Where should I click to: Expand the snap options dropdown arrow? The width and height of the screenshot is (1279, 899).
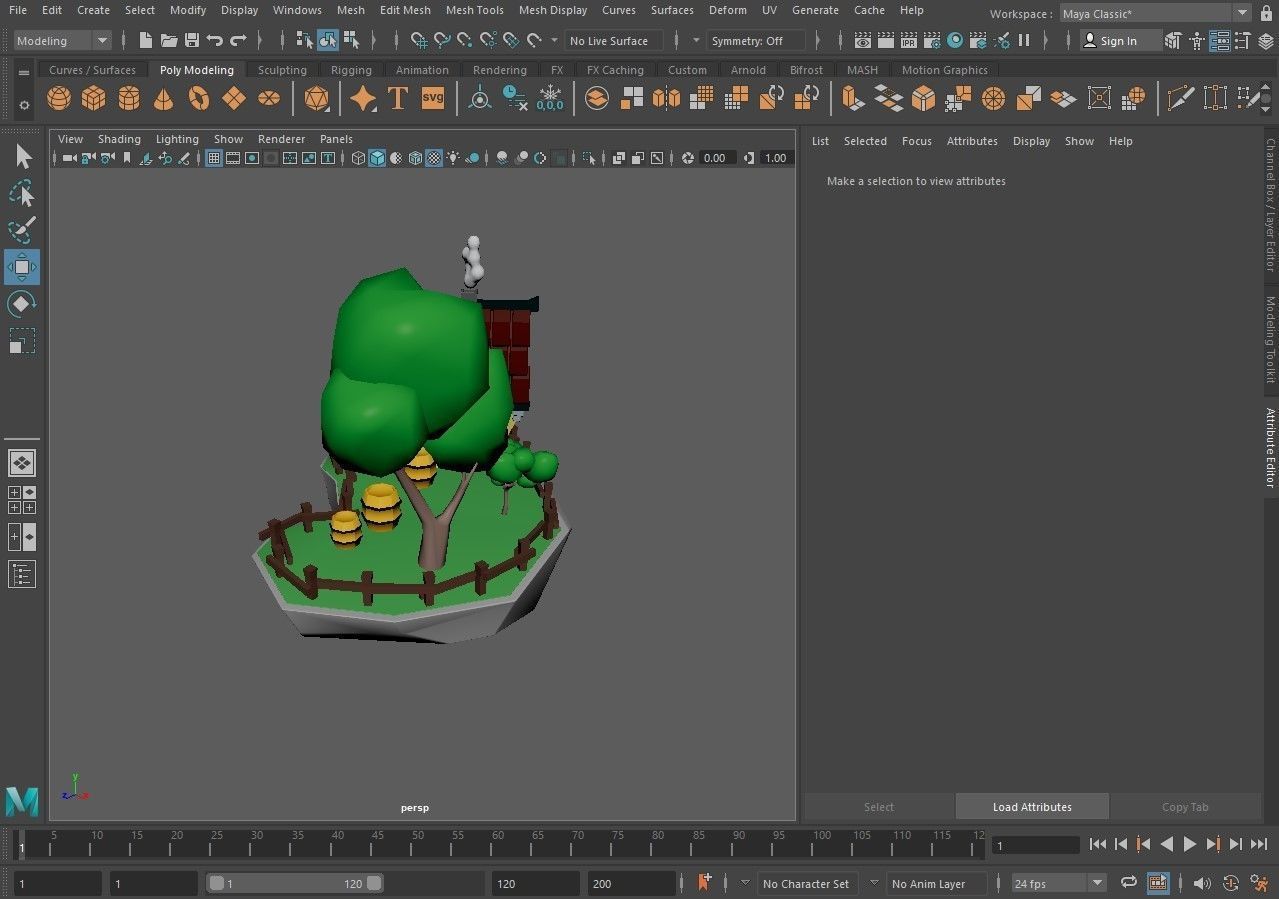pos(555,40)
